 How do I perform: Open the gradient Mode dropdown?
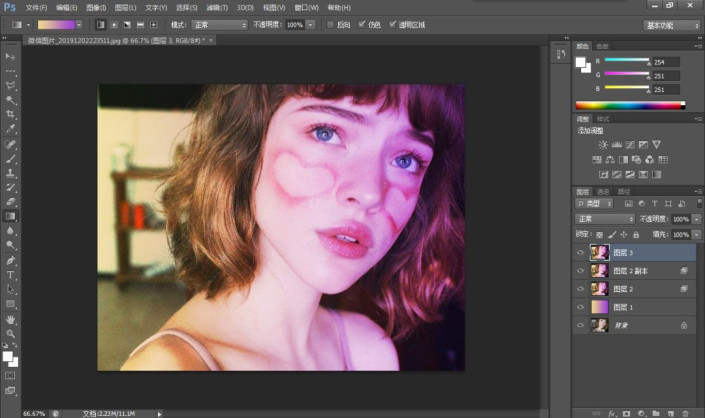(x=219, y=25)
